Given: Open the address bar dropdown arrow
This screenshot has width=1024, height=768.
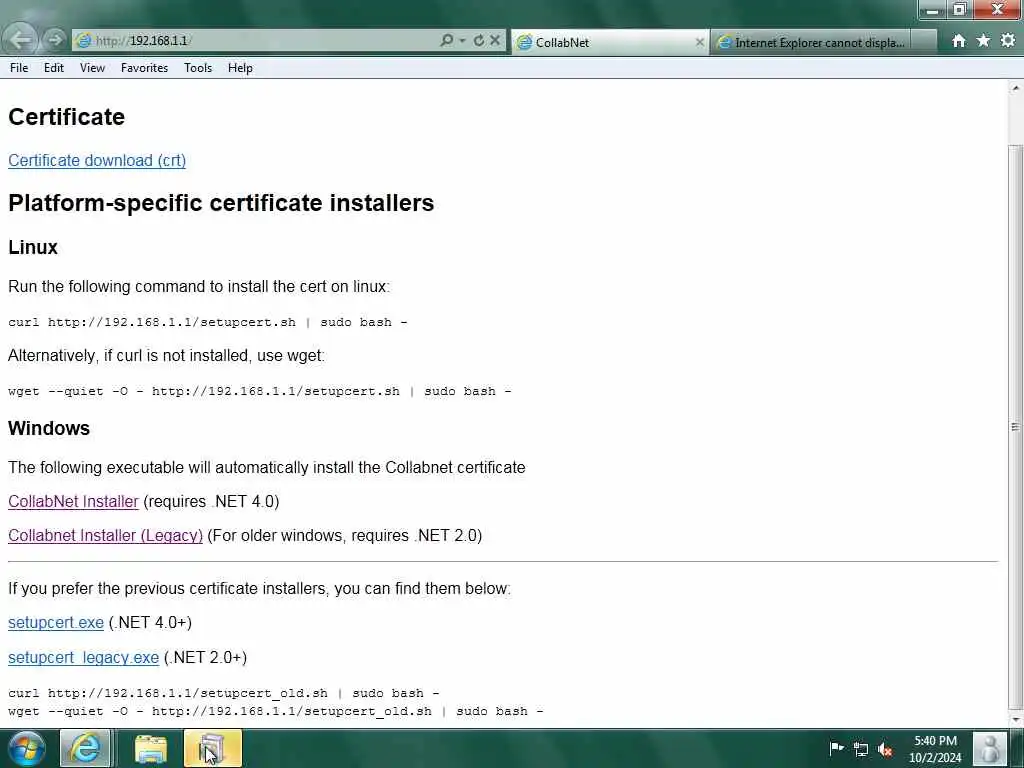Looking at the screenshot, I should pyautogui.click(x=462, y=40).
